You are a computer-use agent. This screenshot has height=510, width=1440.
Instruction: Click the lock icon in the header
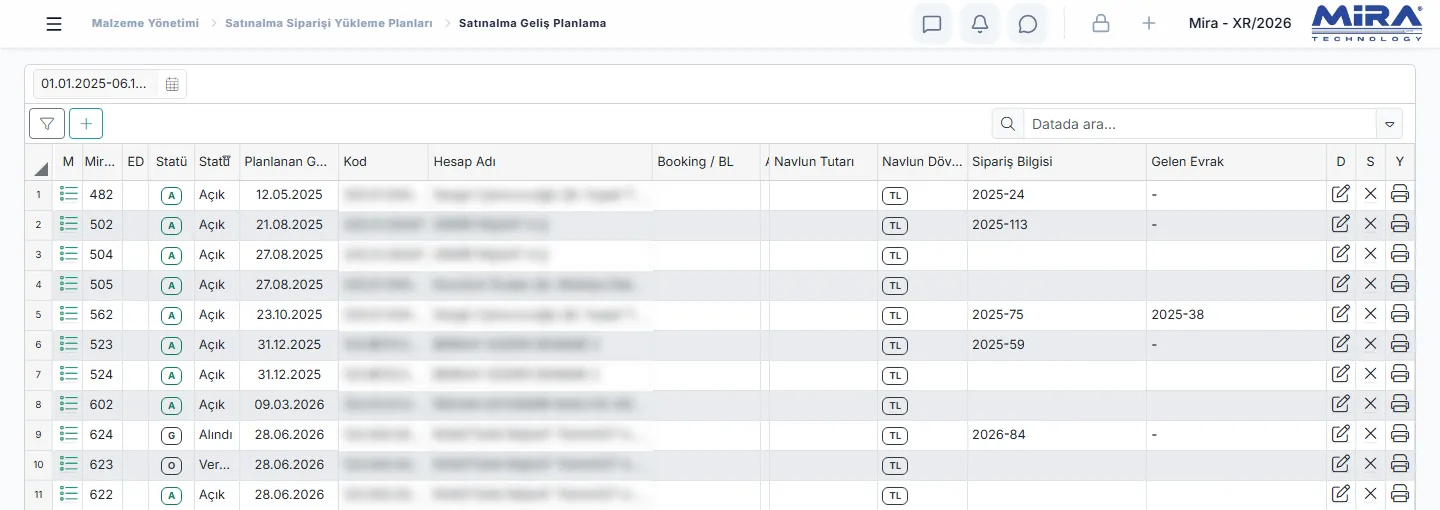point(1101,24)
